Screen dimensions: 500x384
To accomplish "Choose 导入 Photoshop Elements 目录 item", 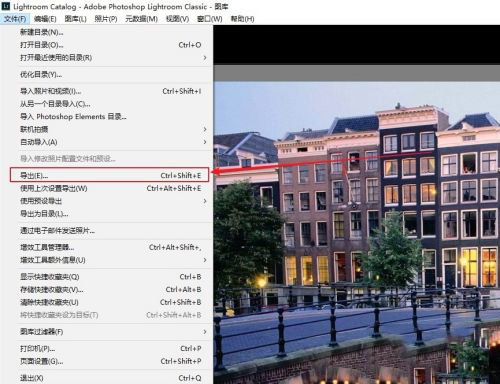I will point(107,117).
